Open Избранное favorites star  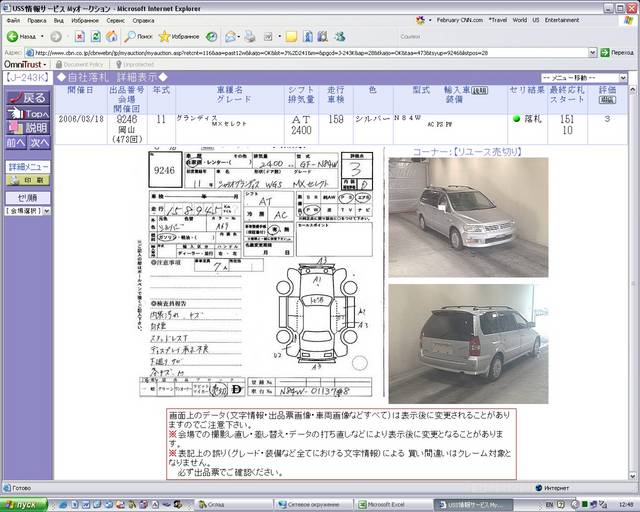164,37
